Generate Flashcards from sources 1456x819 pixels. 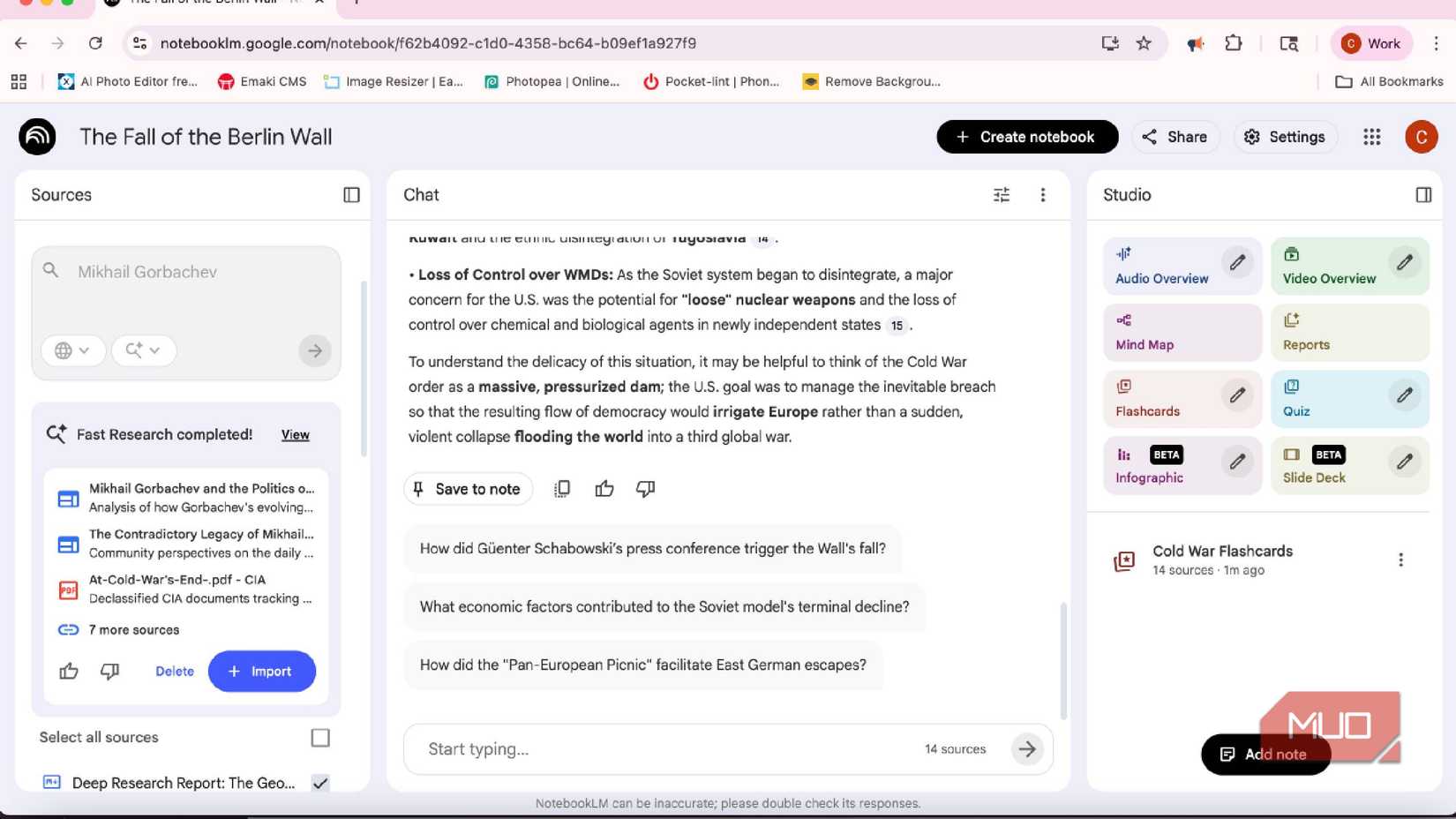coord(1147,398)
